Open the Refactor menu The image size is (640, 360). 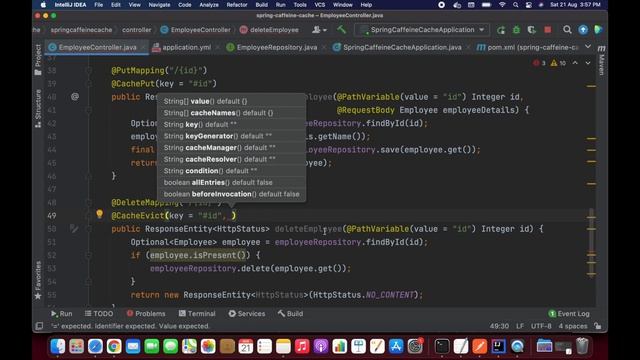[237, 5]
